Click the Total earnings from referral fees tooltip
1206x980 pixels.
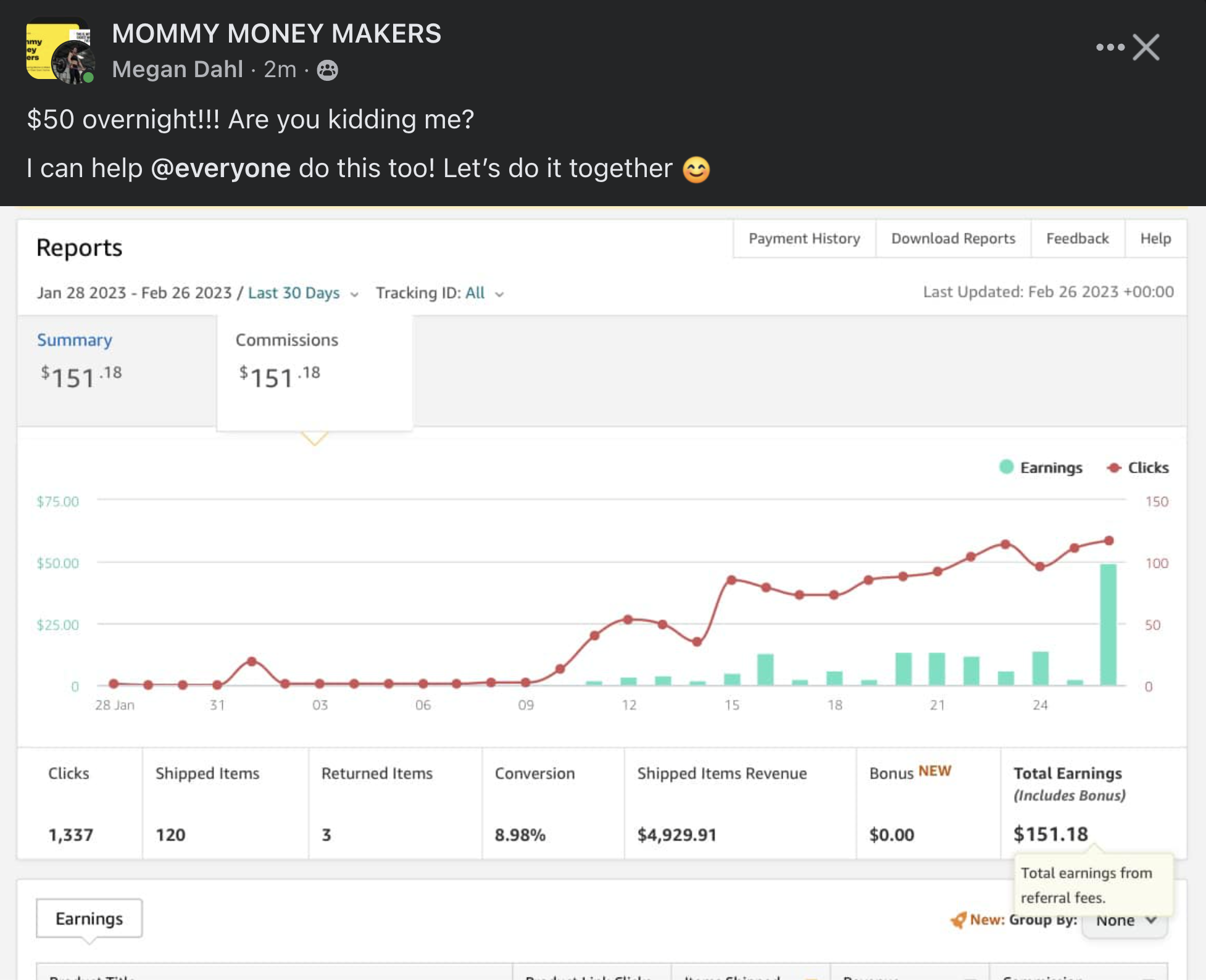coord(1094,884)
